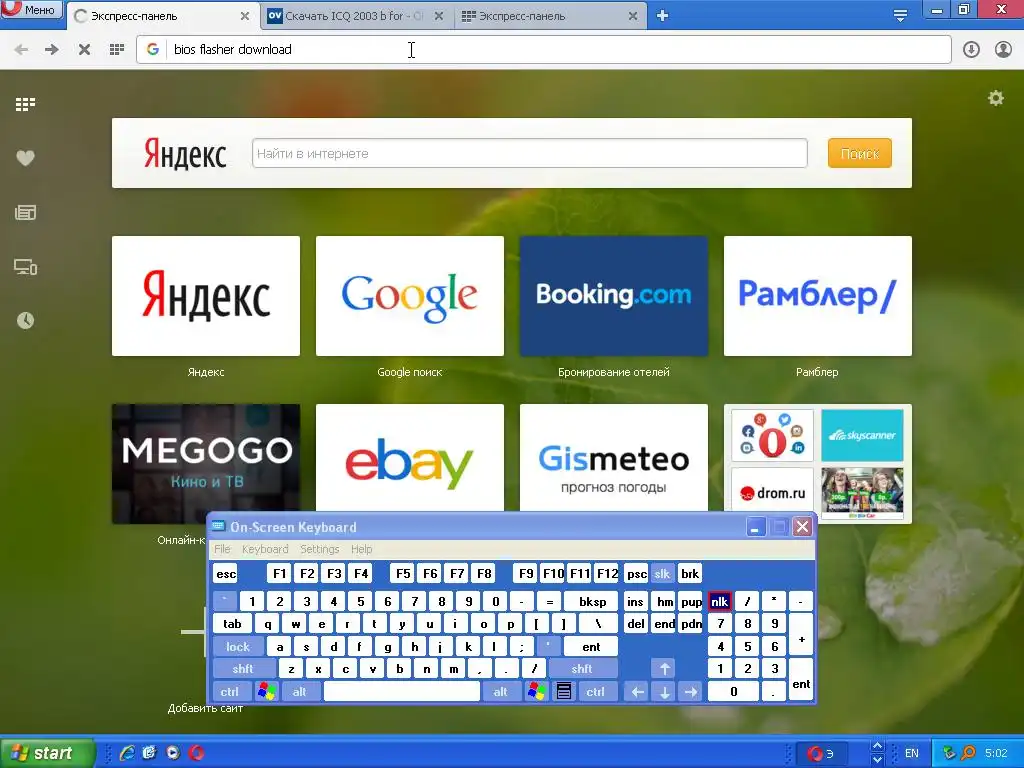Click the tab key on On-Screen Keyboard
This screenshot has height=768, width=1024.
pyautogui.click(x=232, y=624)
